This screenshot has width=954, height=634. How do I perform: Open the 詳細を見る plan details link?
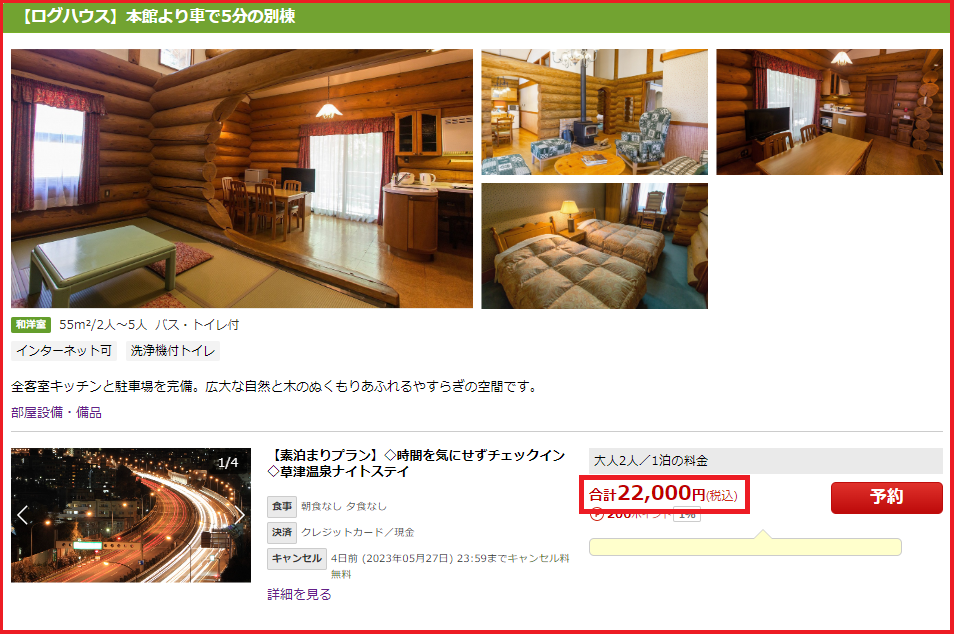pyautogui.click(x=299, y=594)
